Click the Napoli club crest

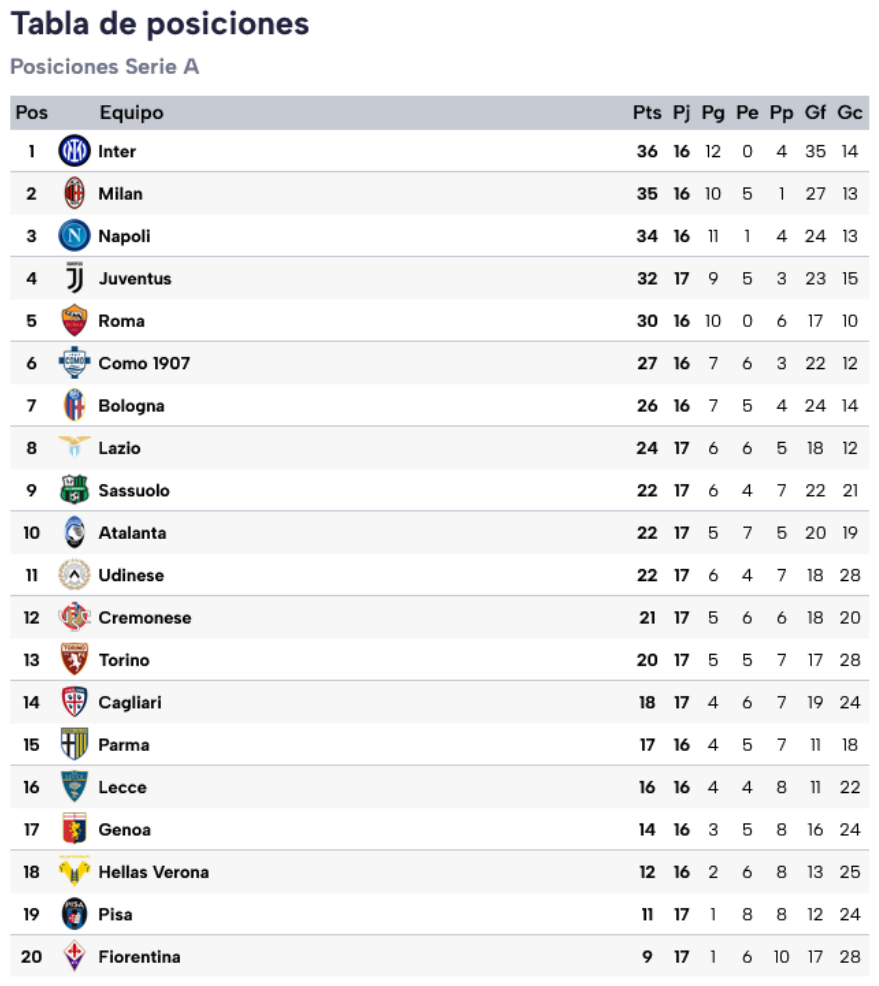(74, 236)
